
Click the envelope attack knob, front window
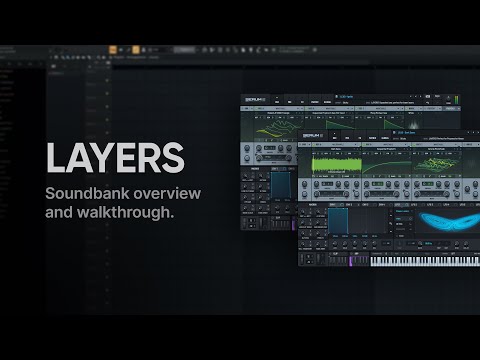coord(335,244)
